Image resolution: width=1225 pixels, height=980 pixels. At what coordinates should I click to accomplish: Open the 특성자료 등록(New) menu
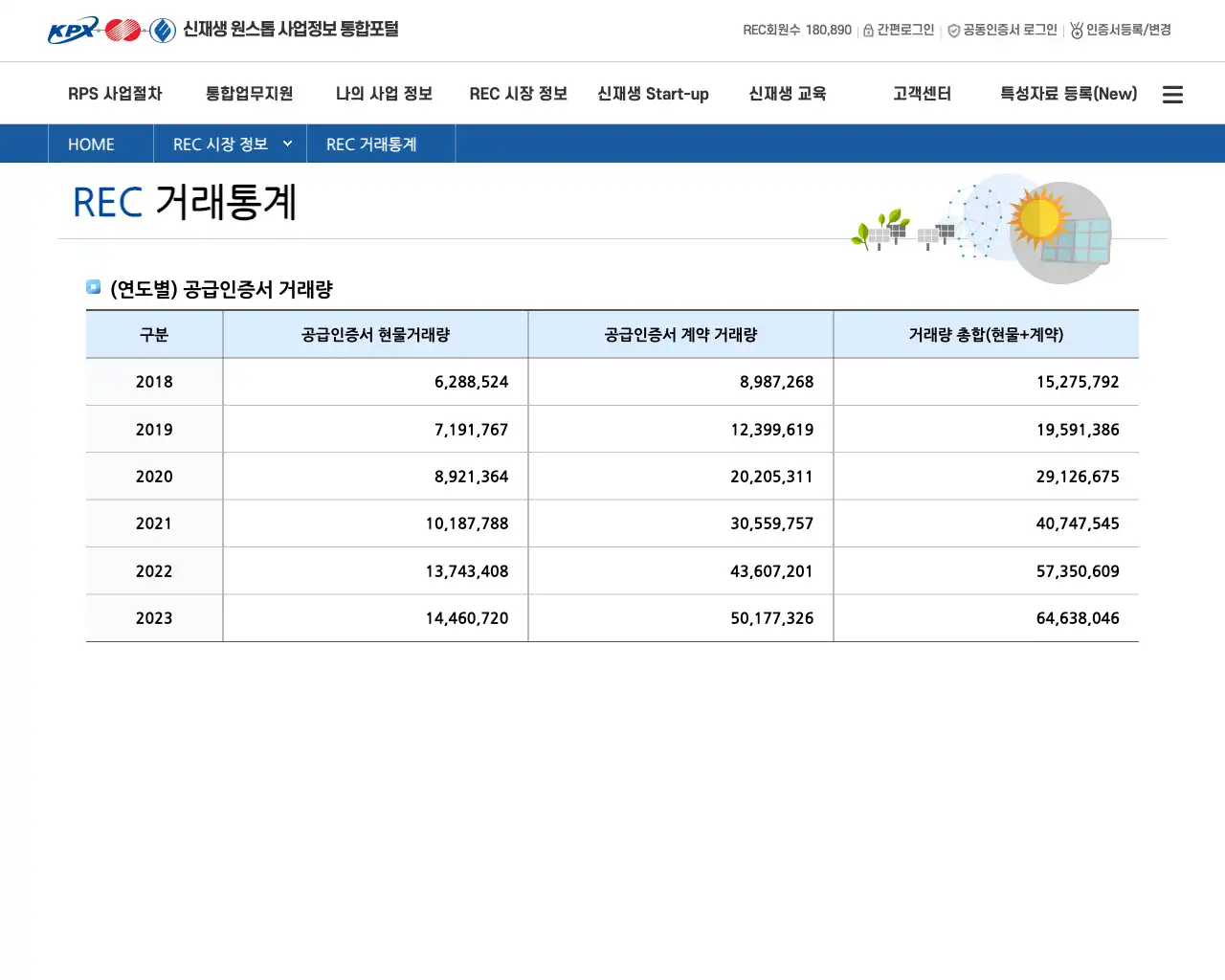coord(1068,94)
